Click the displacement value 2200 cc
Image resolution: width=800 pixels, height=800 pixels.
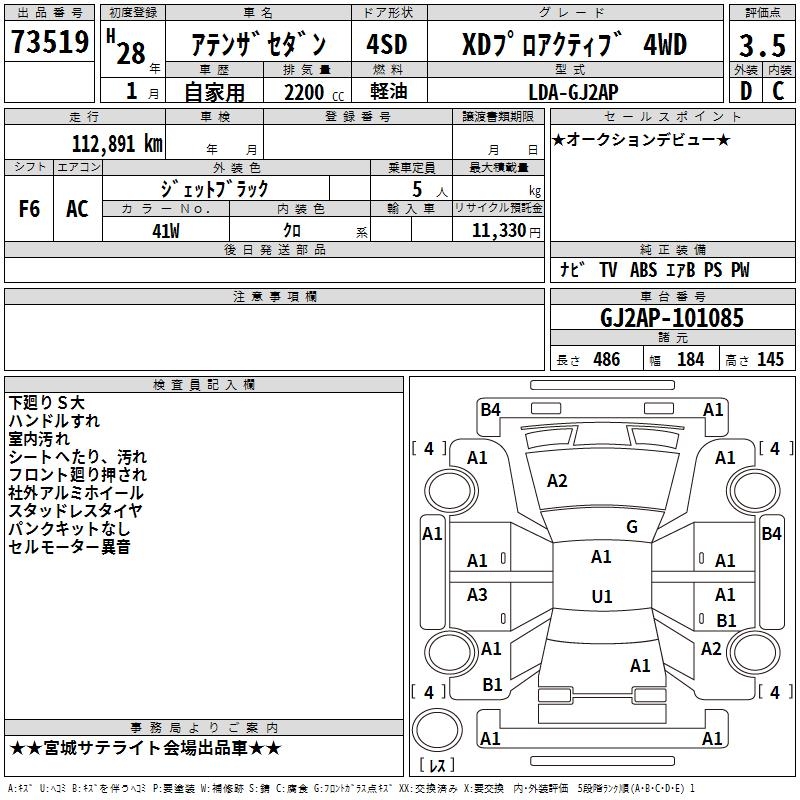click(314, 92)
